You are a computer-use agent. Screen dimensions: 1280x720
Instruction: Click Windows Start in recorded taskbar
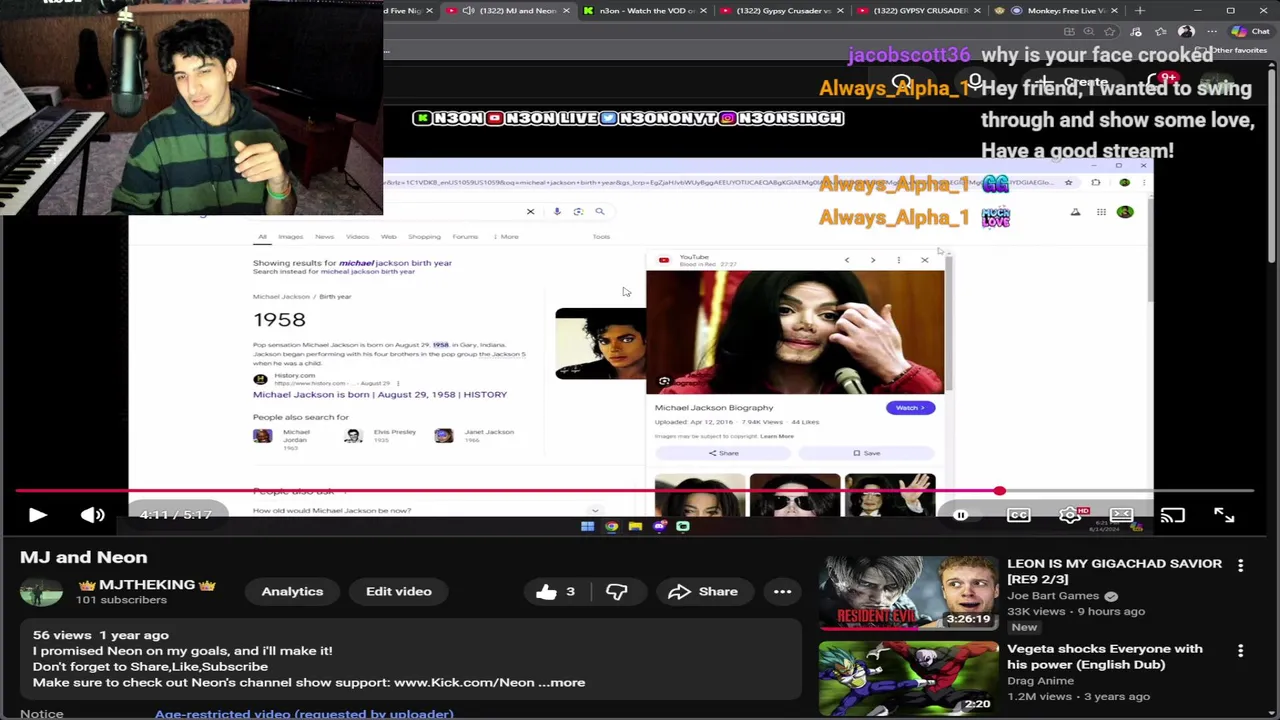pos(587,526)
